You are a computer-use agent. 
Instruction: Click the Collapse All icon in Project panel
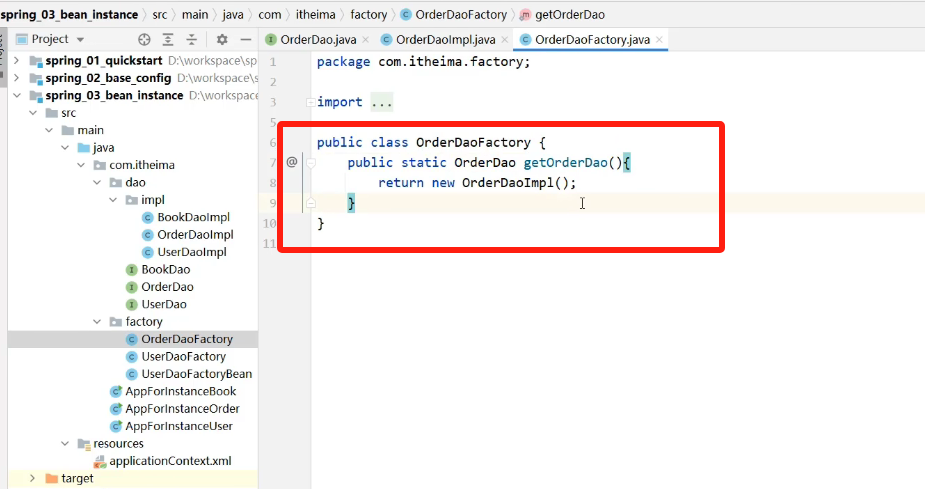click(x=192, y=40)
